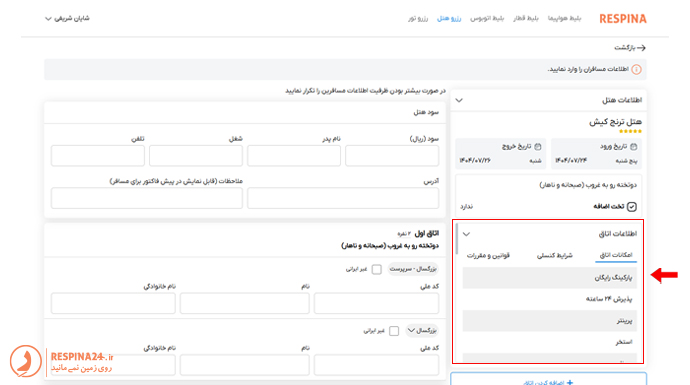Check non-Iranian box for second adult
The width and height of the screenshot is (690, 385).
[394, 330]
